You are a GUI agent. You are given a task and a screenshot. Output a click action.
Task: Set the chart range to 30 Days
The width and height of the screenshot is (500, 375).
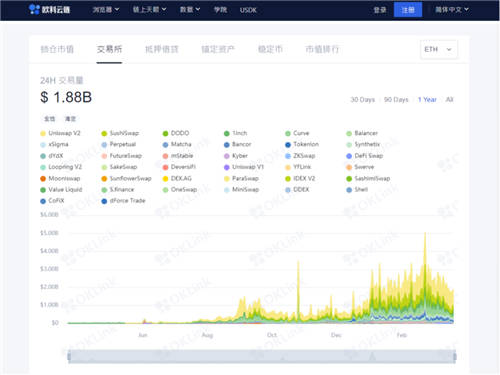point(362,99)
